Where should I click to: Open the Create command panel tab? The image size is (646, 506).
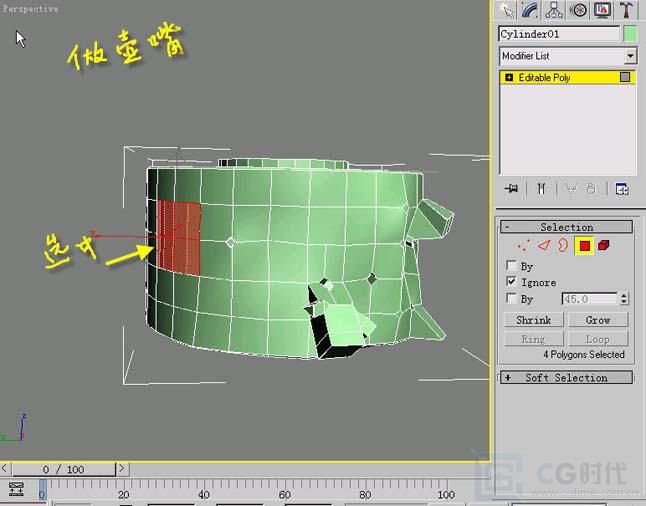509,10
